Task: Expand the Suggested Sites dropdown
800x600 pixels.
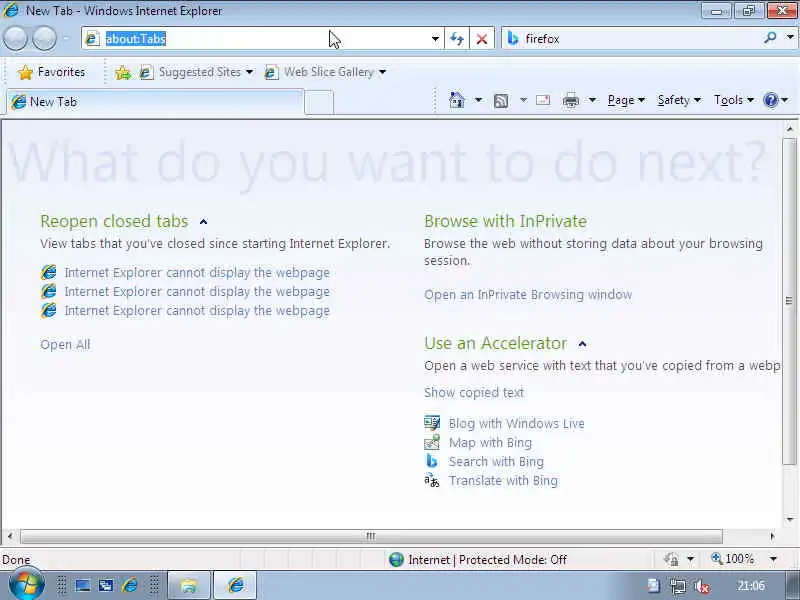Action: [249, 72]
